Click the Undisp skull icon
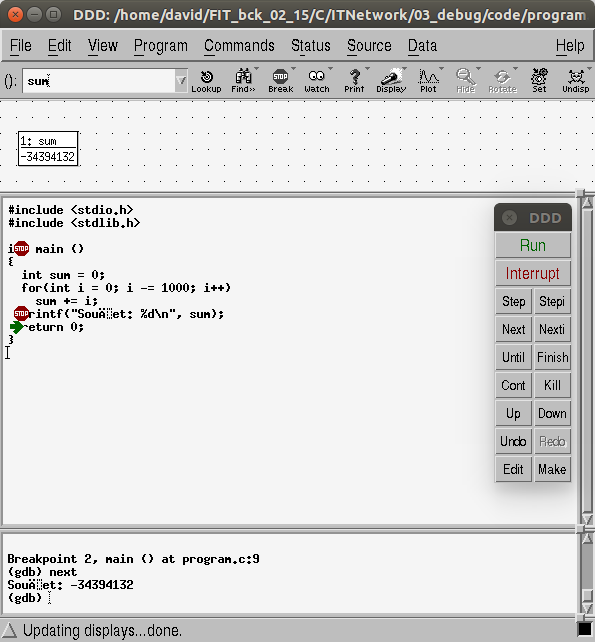 (x=575, y=81)
